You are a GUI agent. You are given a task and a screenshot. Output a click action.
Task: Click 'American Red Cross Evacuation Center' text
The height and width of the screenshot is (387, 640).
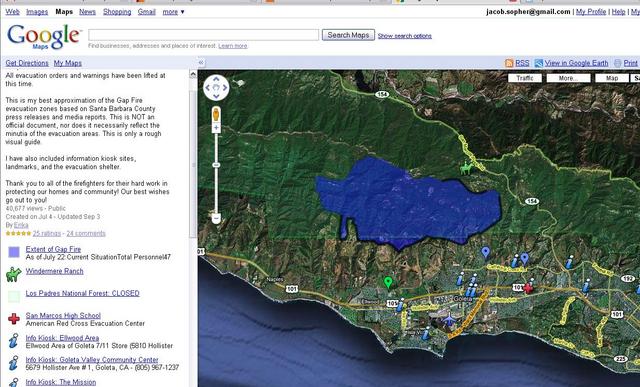tap(85, 323)
